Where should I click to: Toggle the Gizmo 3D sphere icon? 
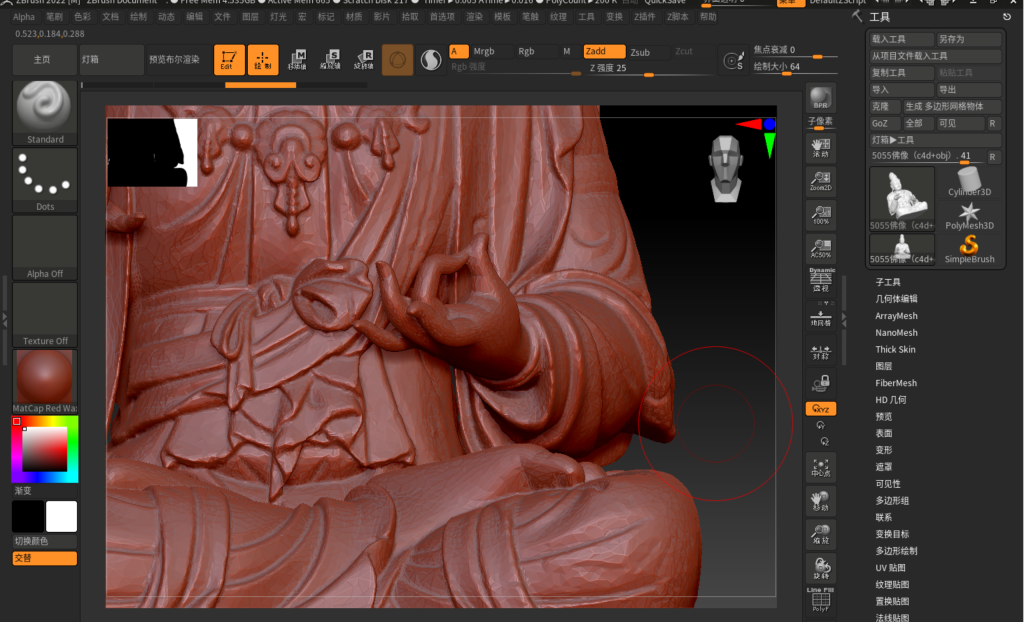click(397, 60)
